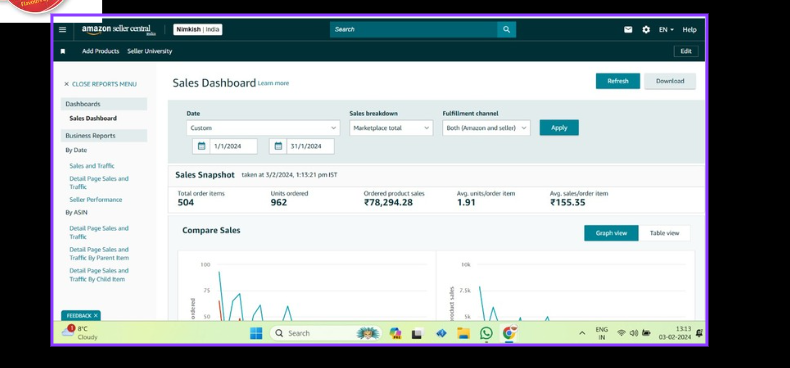Open the end date calendar icon
Viewport: 790px width, 368px height.
(x=278, y=146)
